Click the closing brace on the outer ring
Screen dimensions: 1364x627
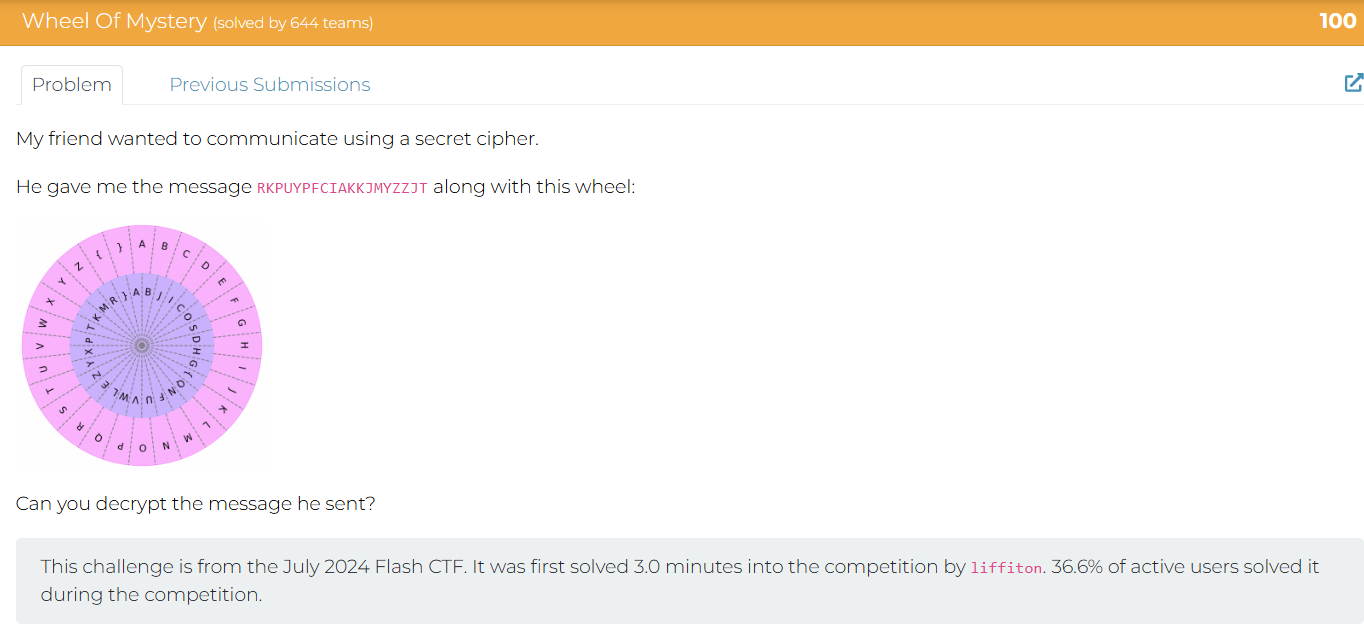pyautogui.click(x=120, y=246)
